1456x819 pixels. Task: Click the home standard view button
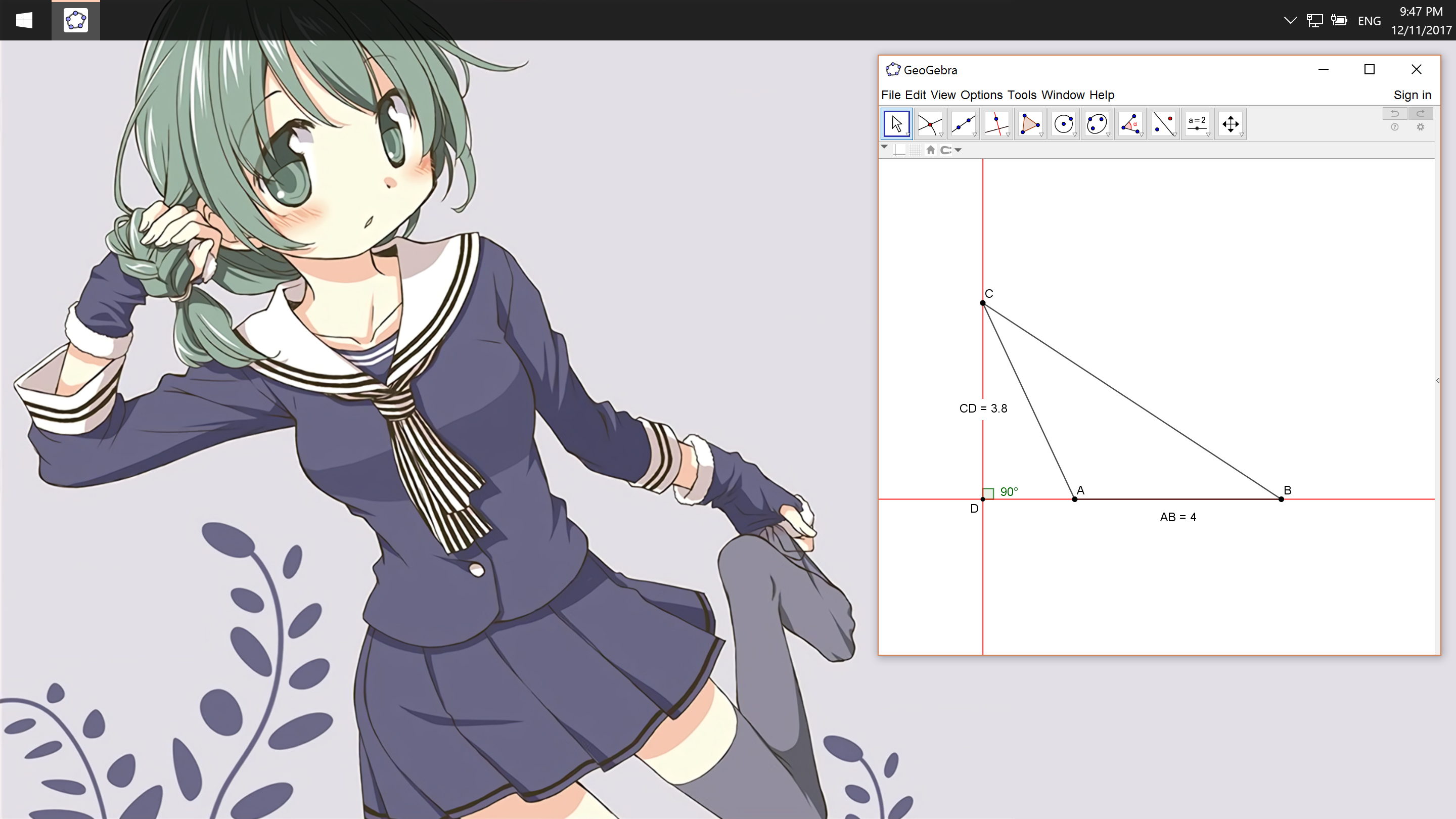[930, 150]
